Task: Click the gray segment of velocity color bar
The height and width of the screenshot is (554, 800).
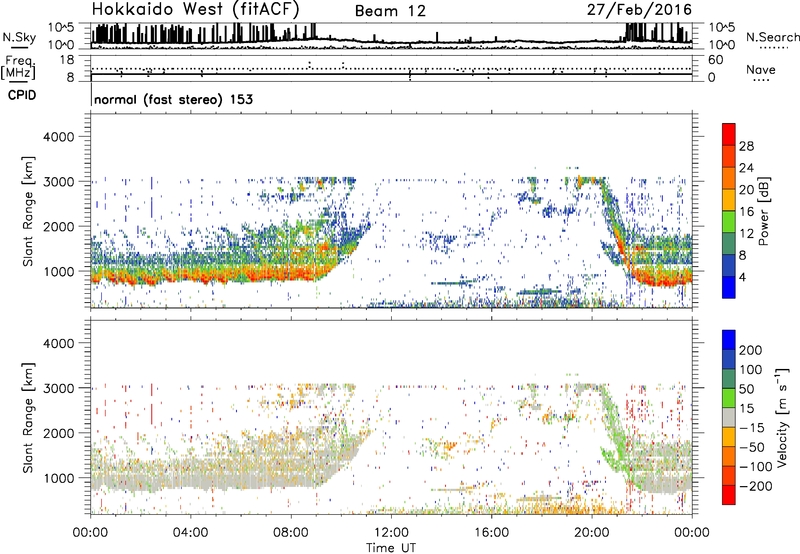Action: pyautogui.click(x=729, y=417)
